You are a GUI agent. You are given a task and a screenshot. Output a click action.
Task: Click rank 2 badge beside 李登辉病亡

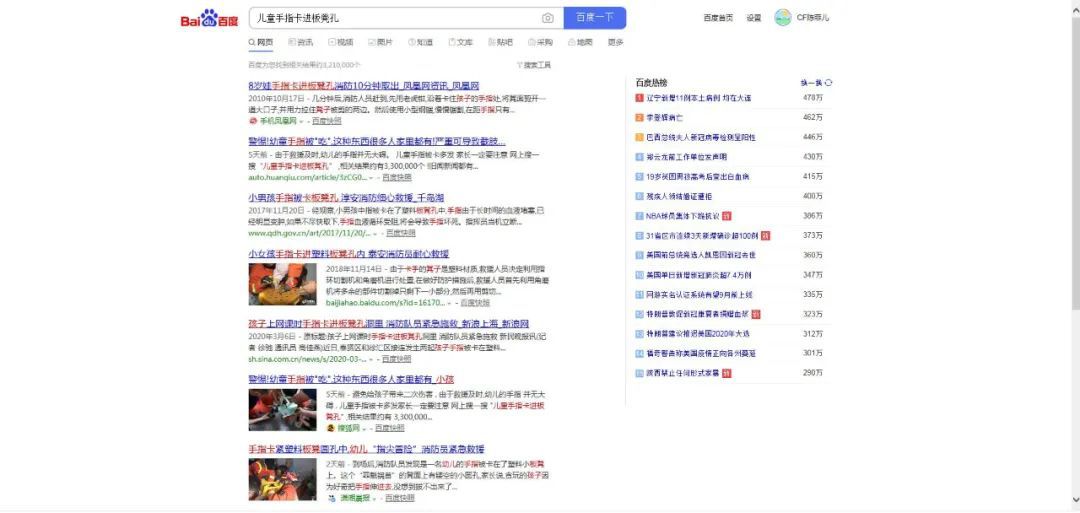(x=639, y=118)
